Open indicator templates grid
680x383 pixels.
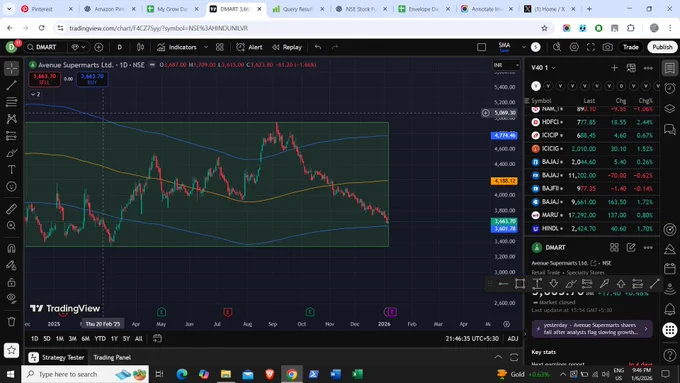click(220, 47)
